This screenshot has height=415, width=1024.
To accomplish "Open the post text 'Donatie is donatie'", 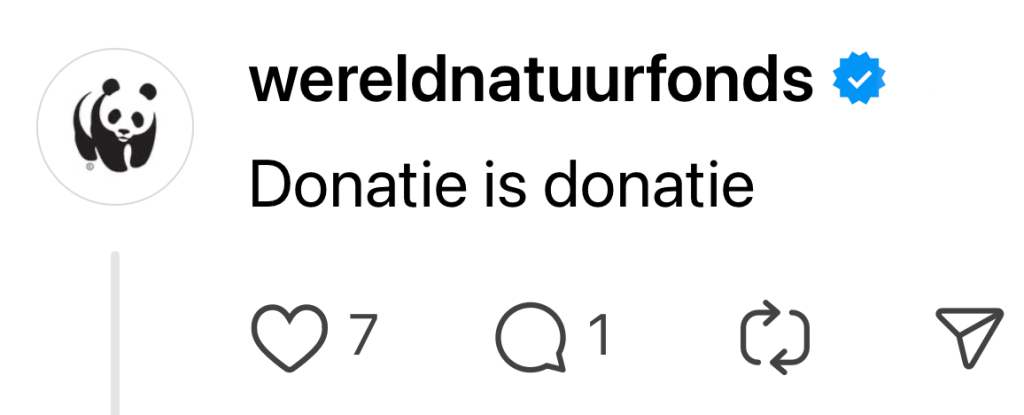I will [x=502, y=184].
